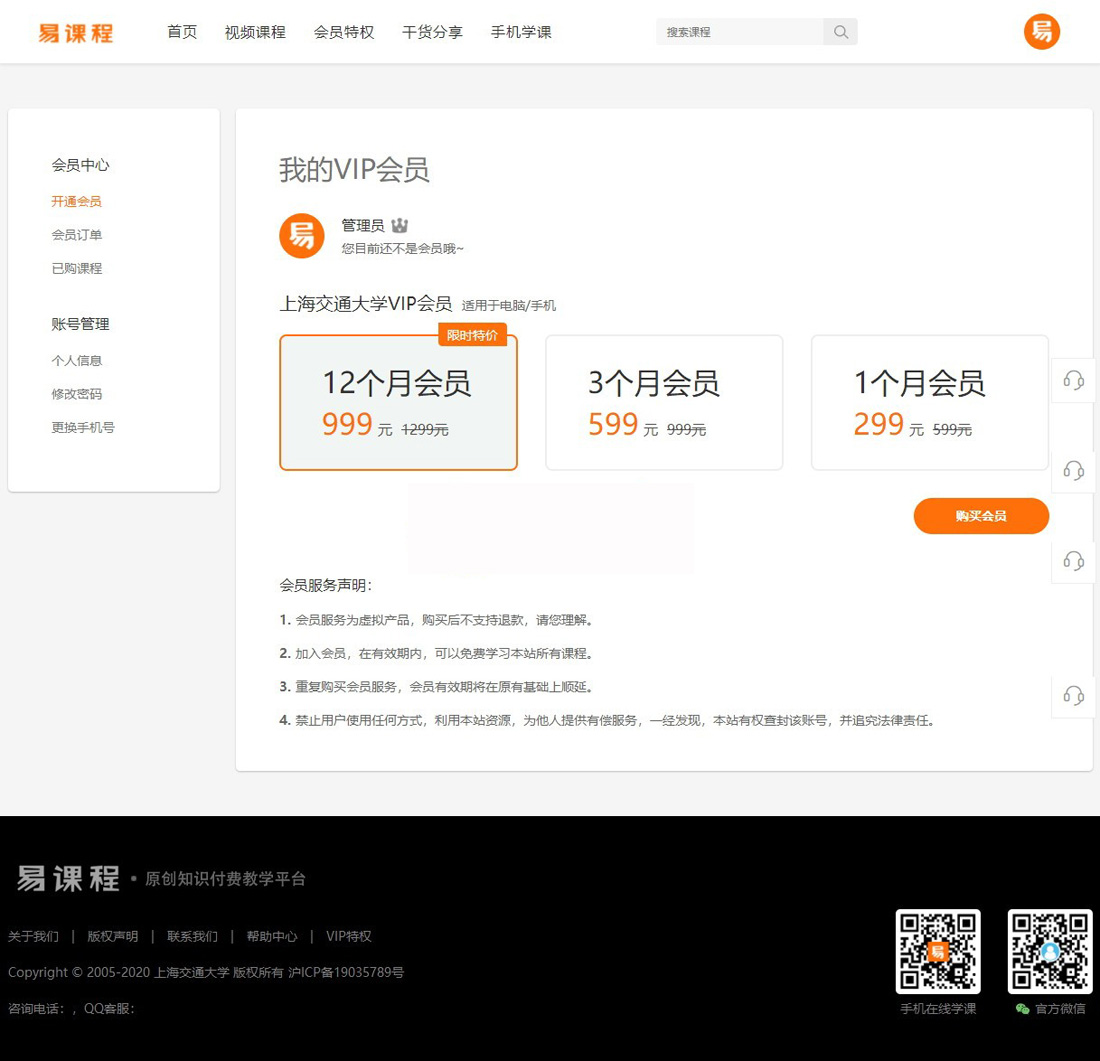Select the 3个月会员 plan card
Screen dimensions: 1100x1061
tap(664, 402)
